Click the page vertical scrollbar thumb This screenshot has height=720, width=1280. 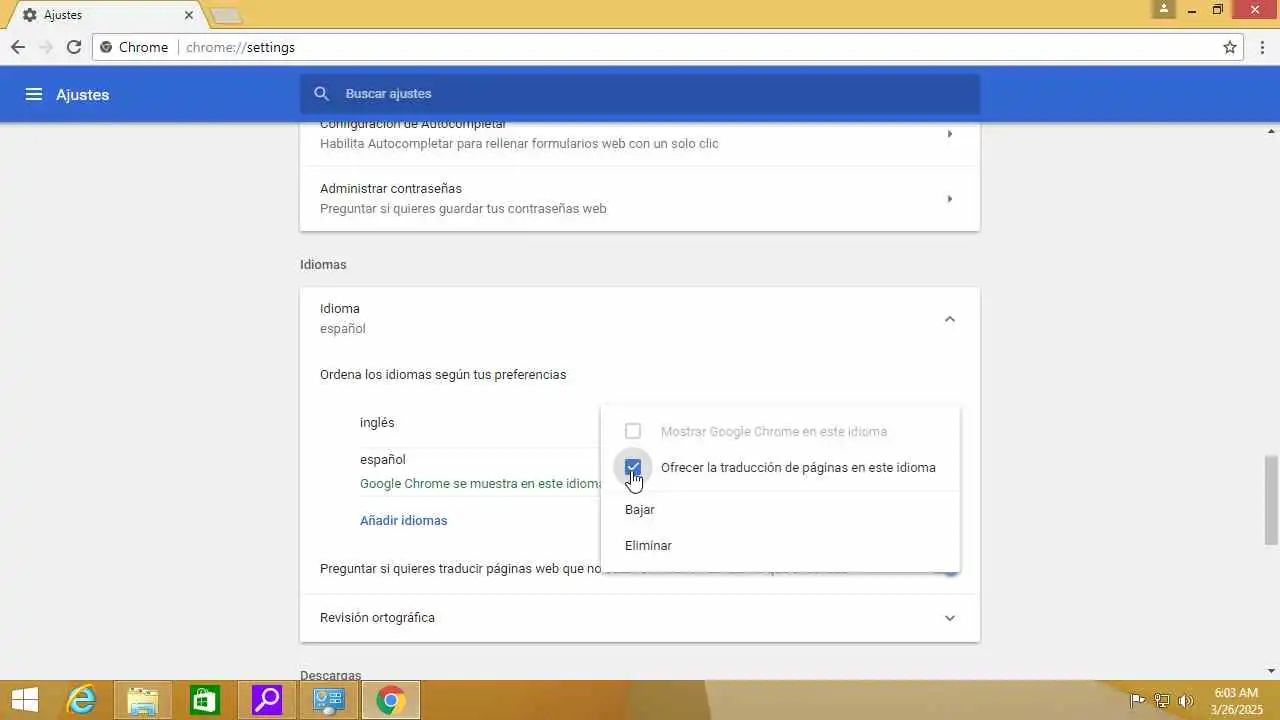pyautogui.click(x=1272, y=500)
